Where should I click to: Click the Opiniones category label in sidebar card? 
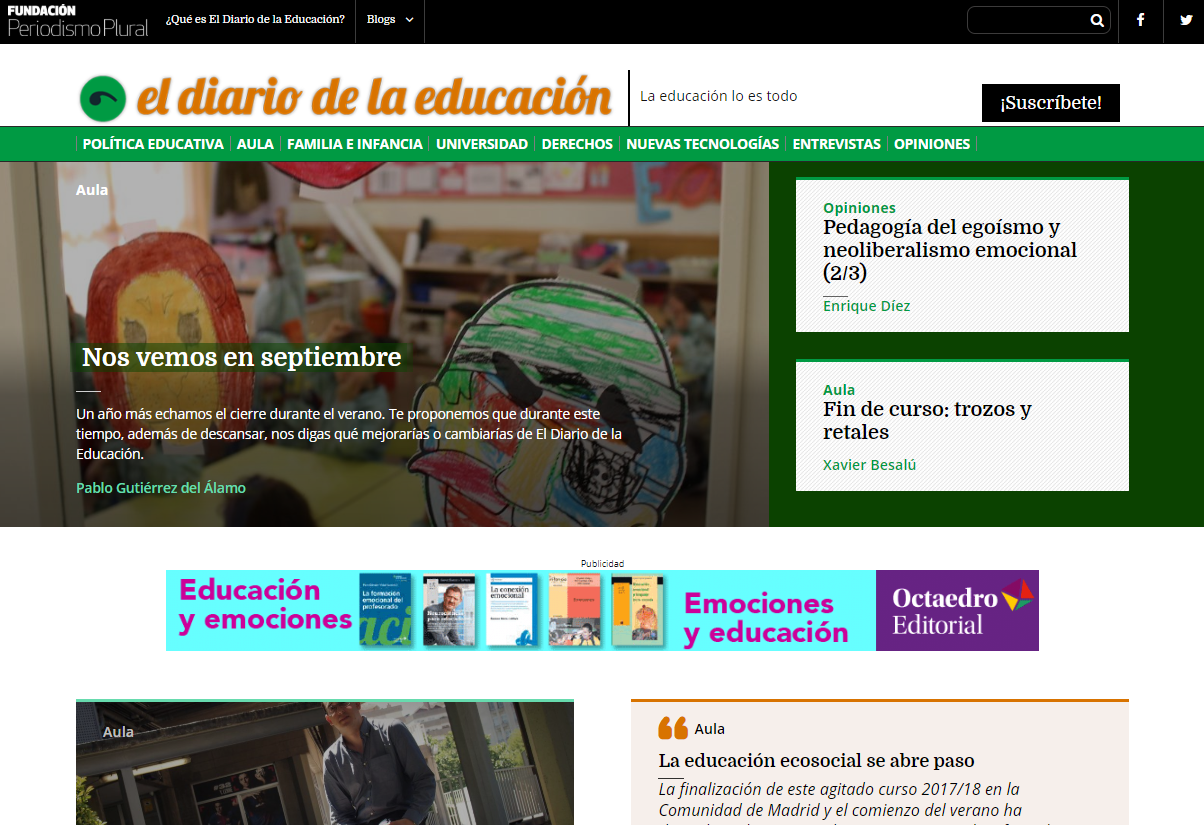pos(859,208)
